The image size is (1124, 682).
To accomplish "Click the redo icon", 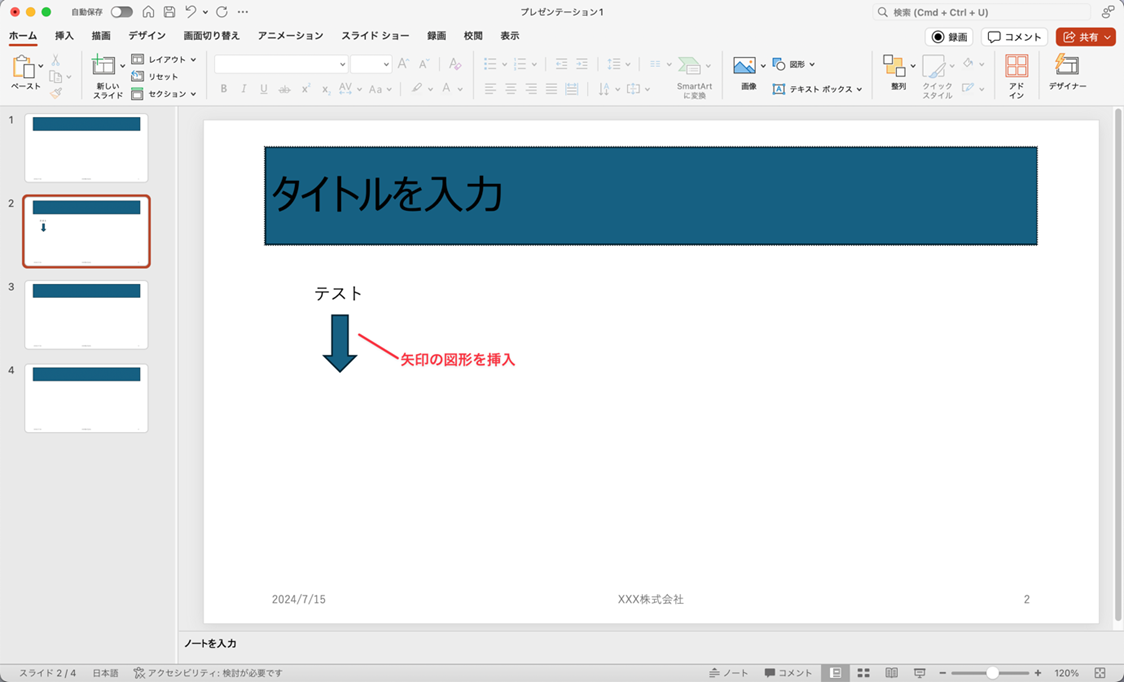I will (222, 12).
